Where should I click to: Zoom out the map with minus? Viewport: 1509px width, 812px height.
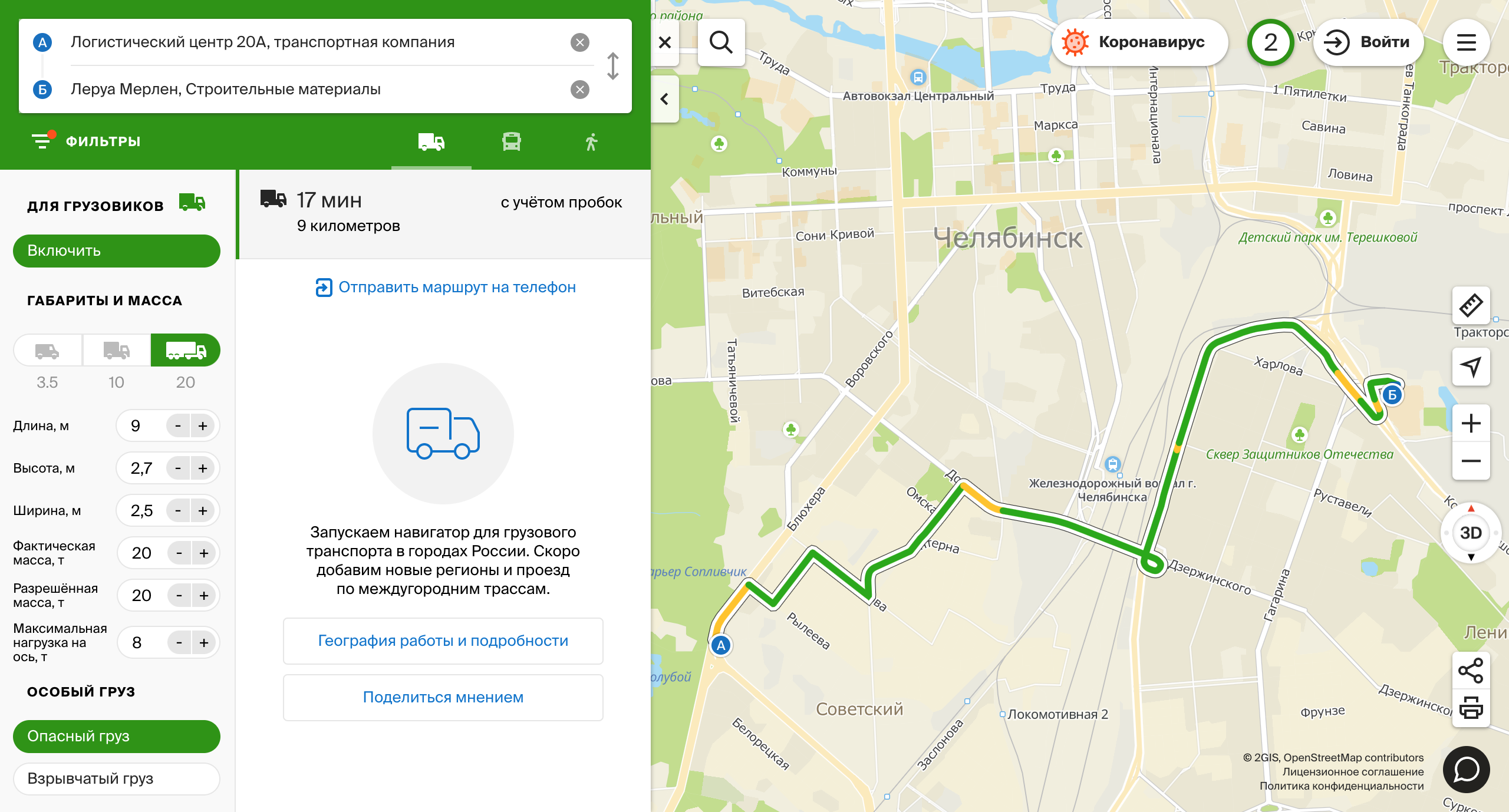[x=1471, y=461]
